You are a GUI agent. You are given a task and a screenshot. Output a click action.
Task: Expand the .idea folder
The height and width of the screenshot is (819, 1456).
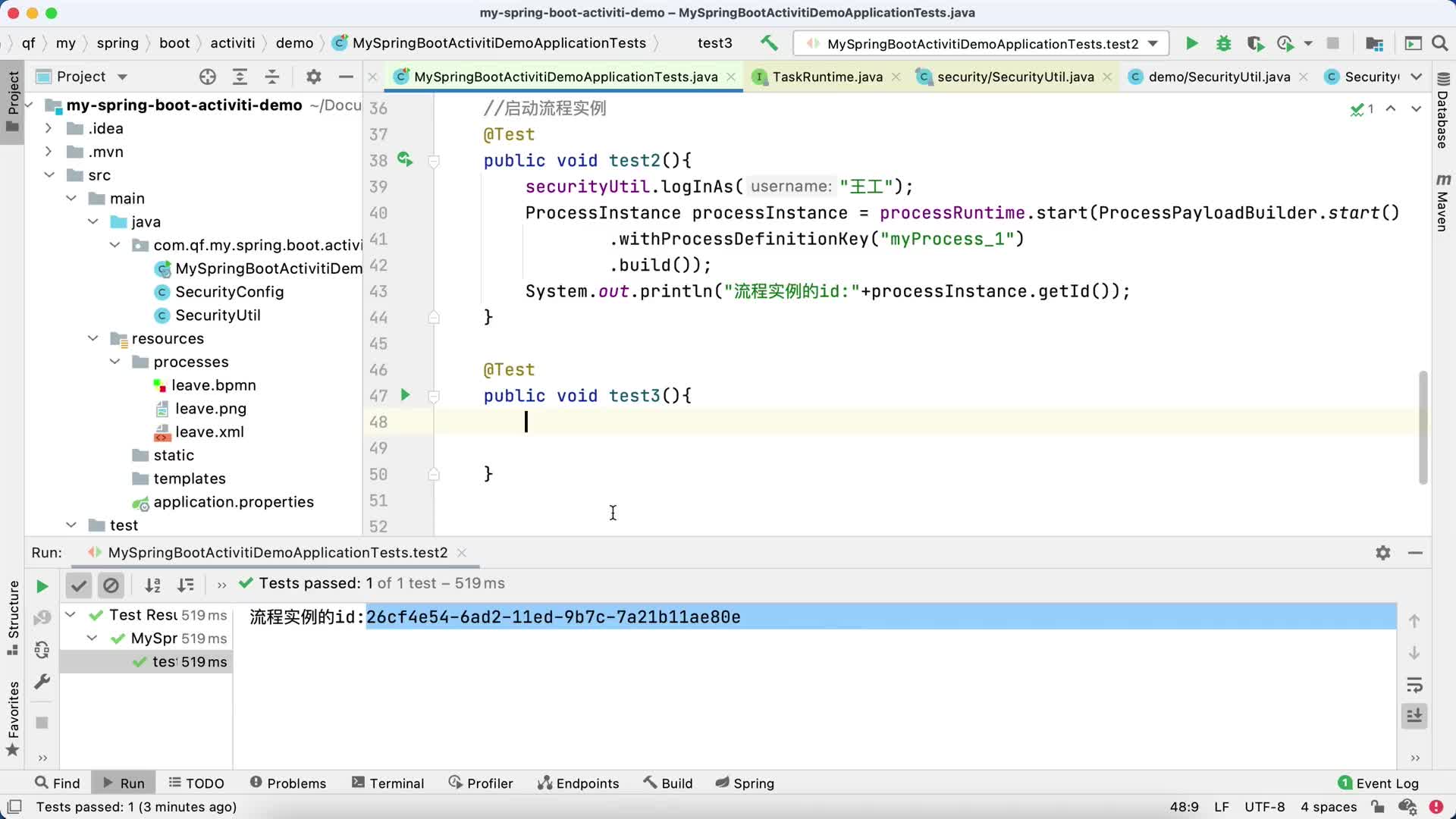click(x=49, y=128)
